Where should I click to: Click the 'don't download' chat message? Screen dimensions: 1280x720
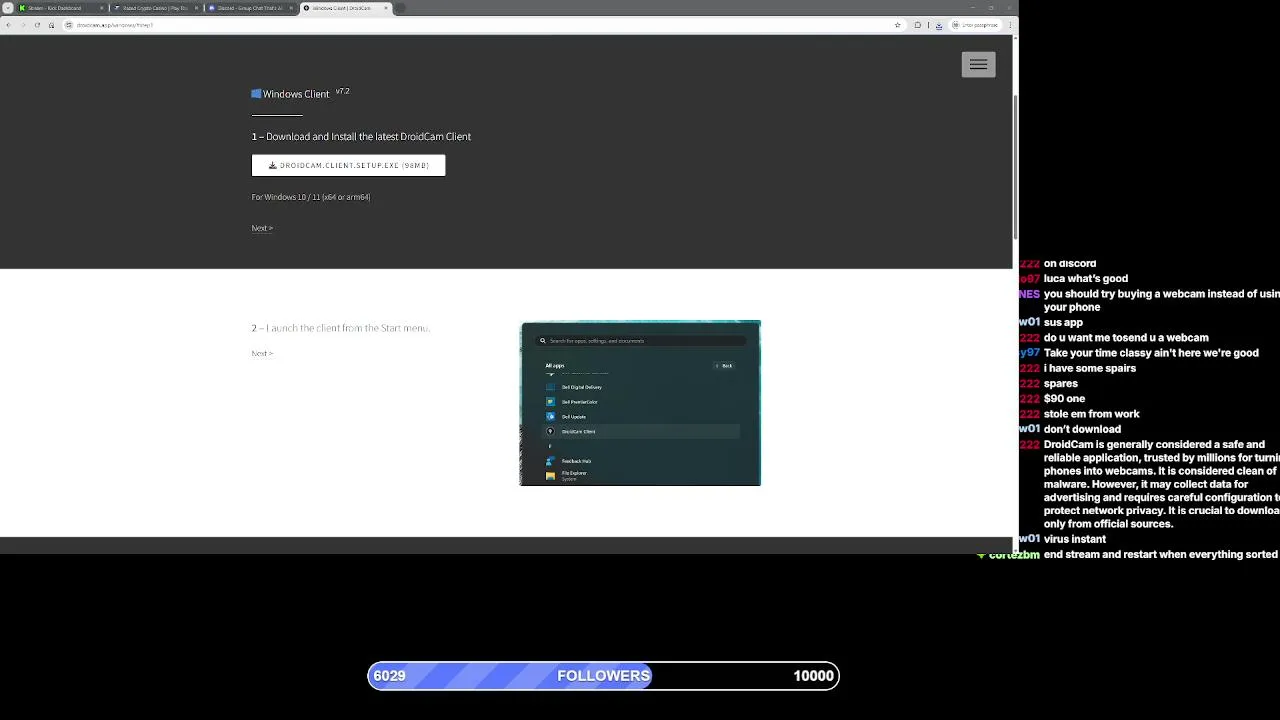pos(1082,429)
